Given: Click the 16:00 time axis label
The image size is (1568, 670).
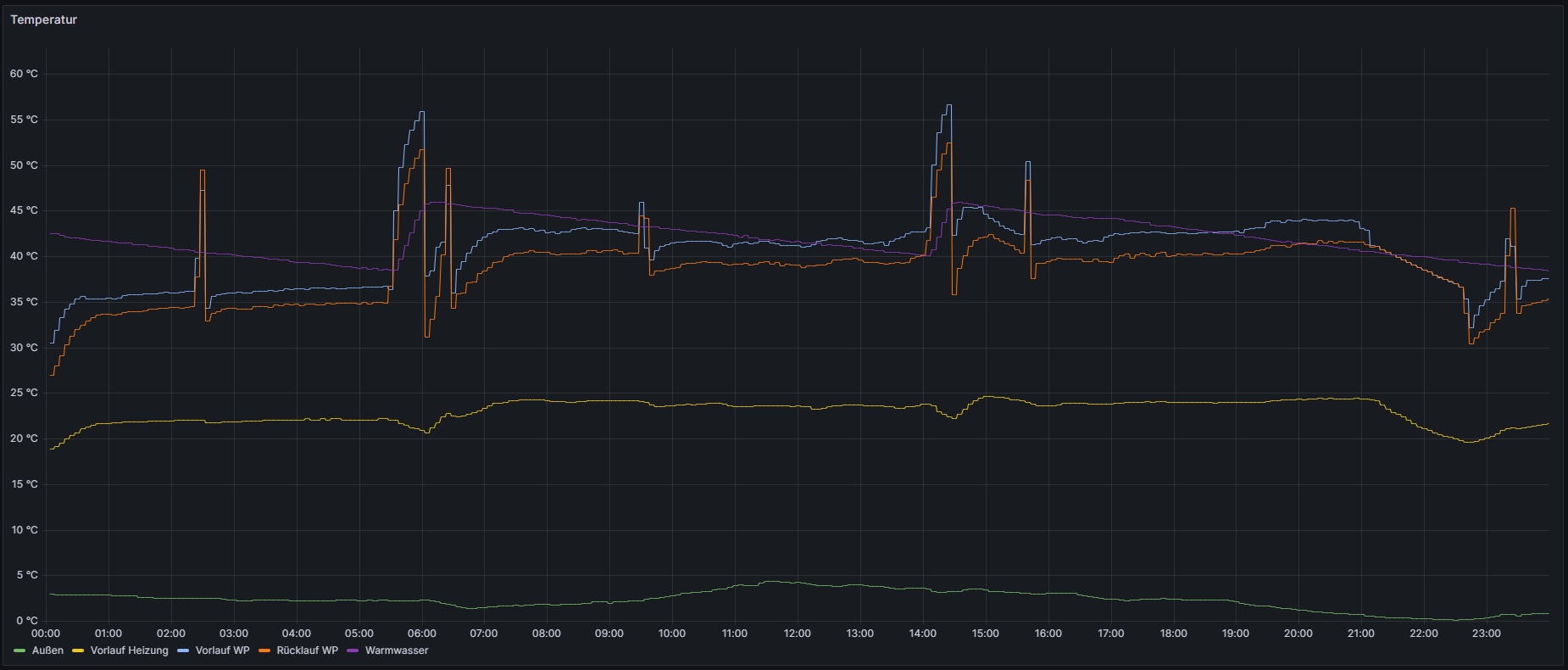Looking at the screenshot, I should point(1048,634).
